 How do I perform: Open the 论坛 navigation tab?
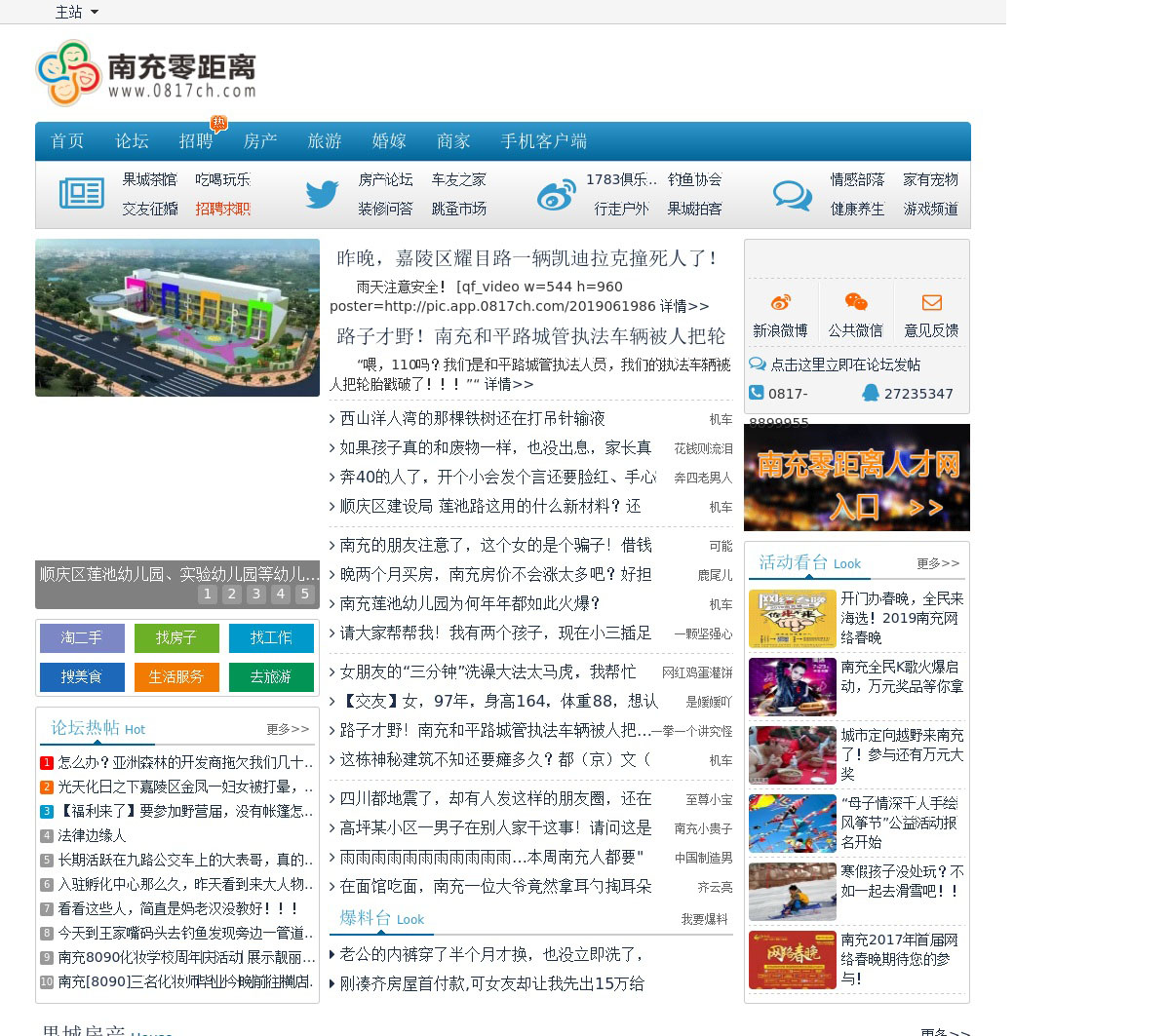click(132, 141)
